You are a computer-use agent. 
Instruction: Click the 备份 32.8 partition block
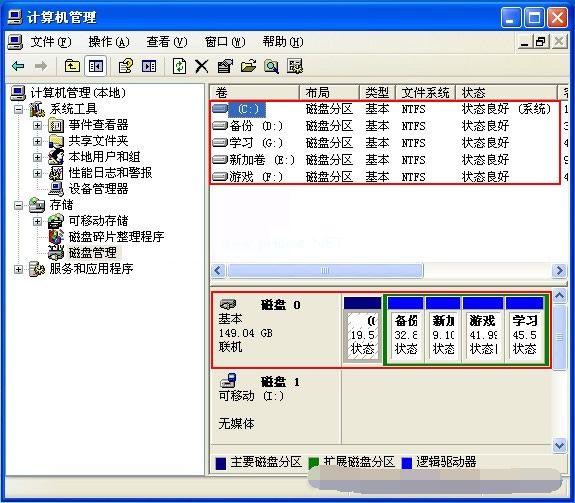coord(405,330)
